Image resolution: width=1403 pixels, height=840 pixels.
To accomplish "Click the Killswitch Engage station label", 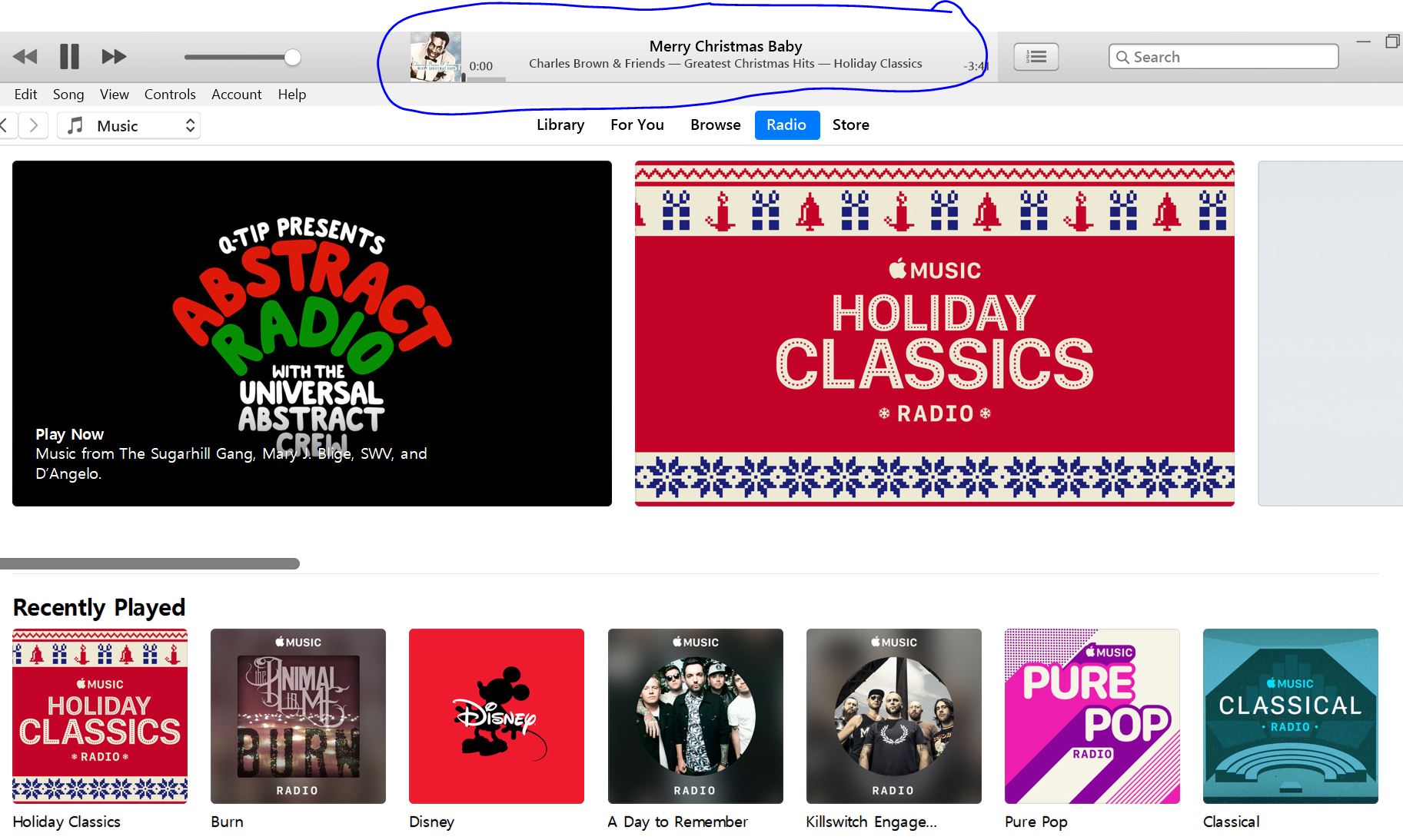I will tap(872, 822).
